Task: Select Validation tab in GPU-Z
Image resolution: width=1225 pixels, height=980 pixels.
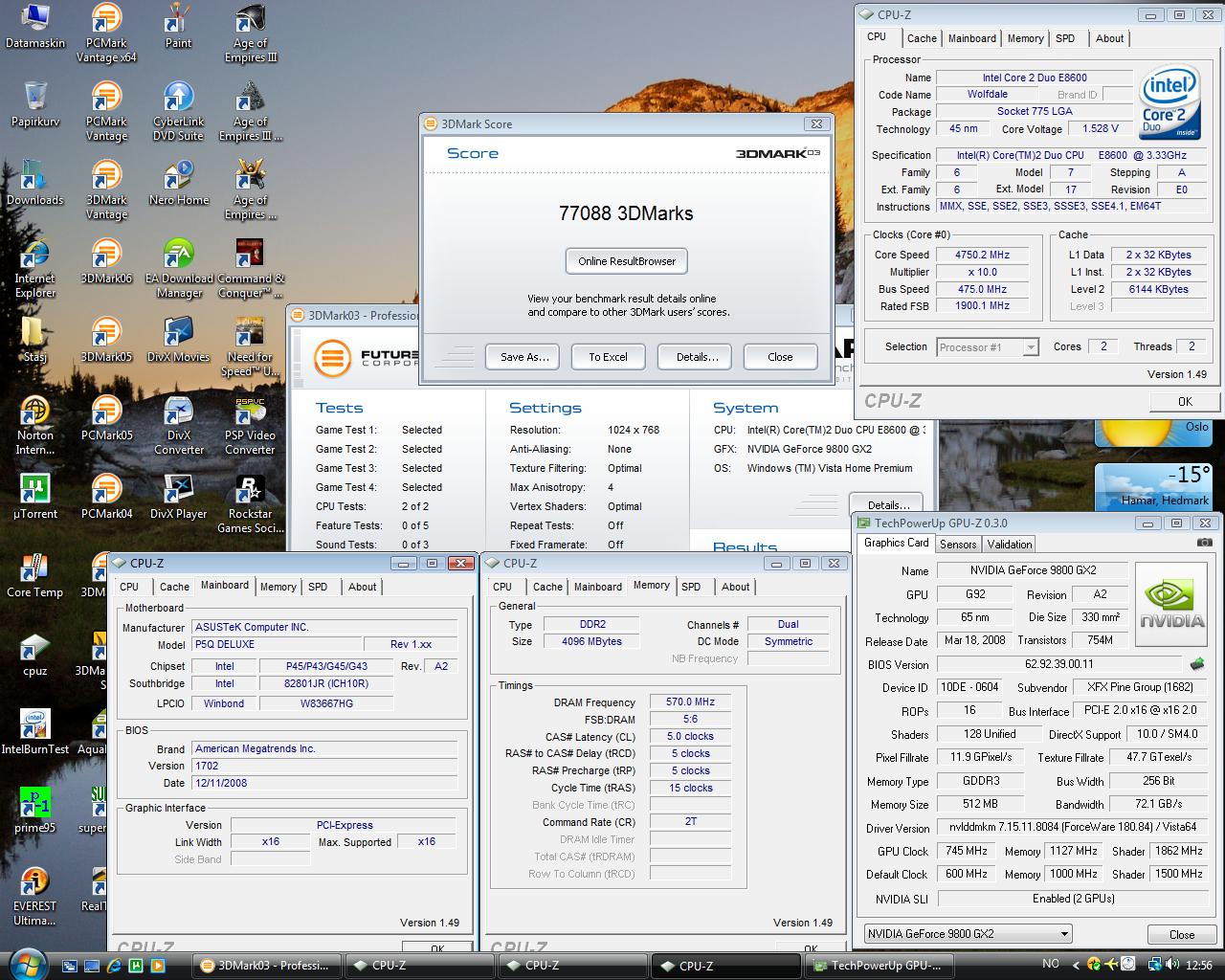Action: coord(1010,544)
